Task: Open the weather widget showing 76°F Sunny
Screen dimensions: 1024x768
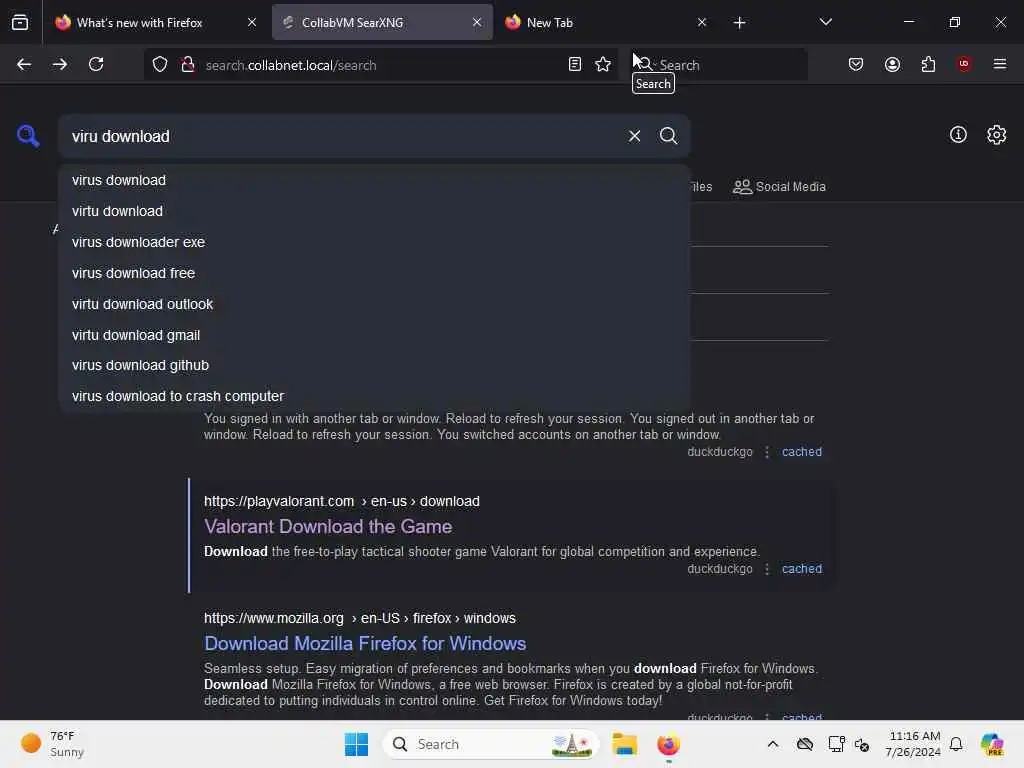Action: (x=54, y=744)
